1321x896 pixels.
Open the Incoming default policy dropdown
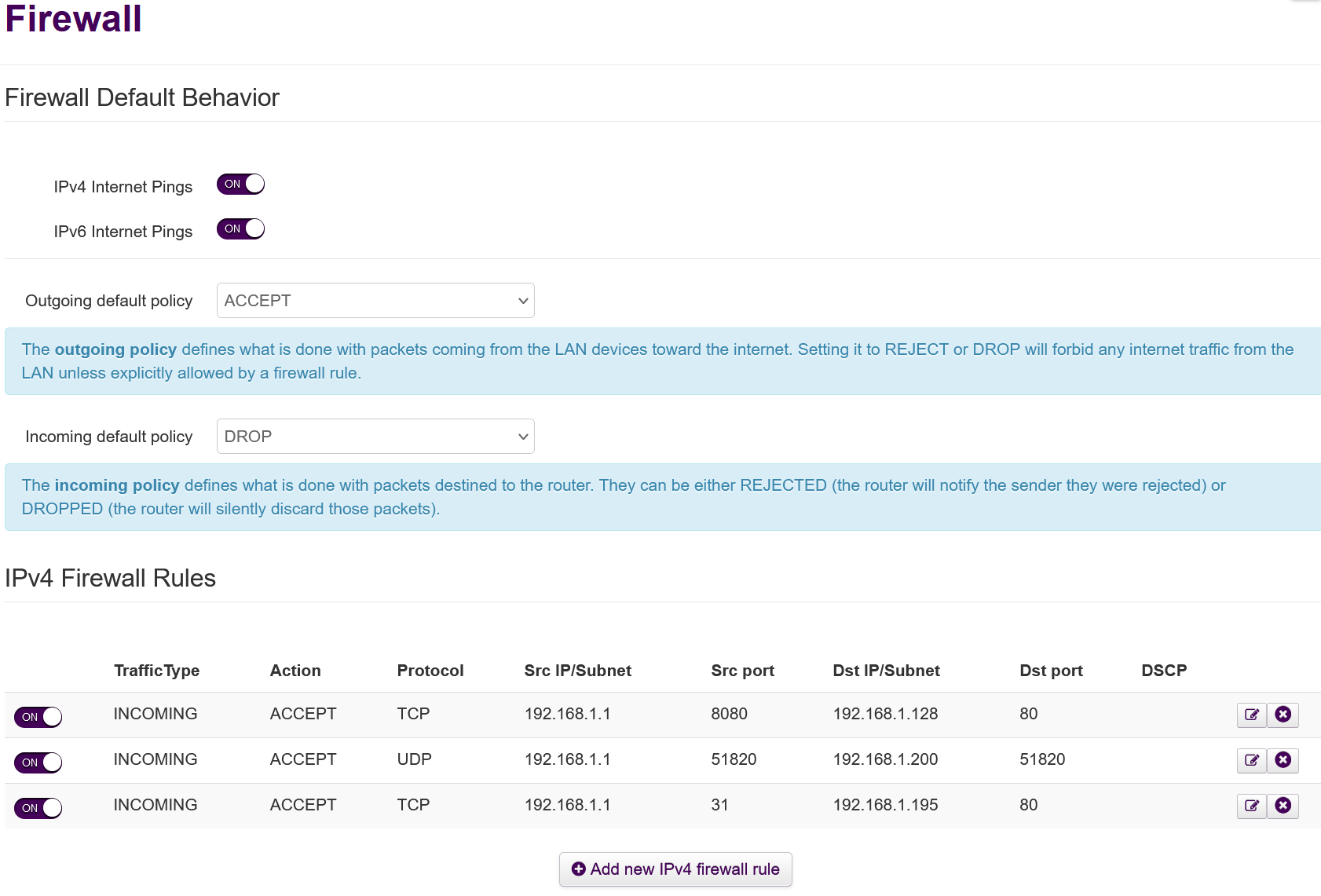click(x=375, y=437)
